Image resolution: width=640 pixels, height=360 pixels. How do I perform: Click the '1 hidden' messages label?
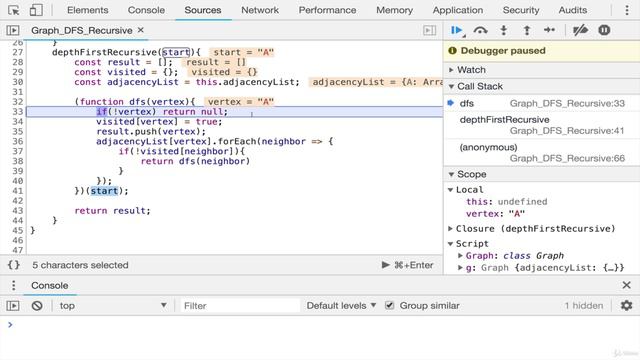(584, 305)
